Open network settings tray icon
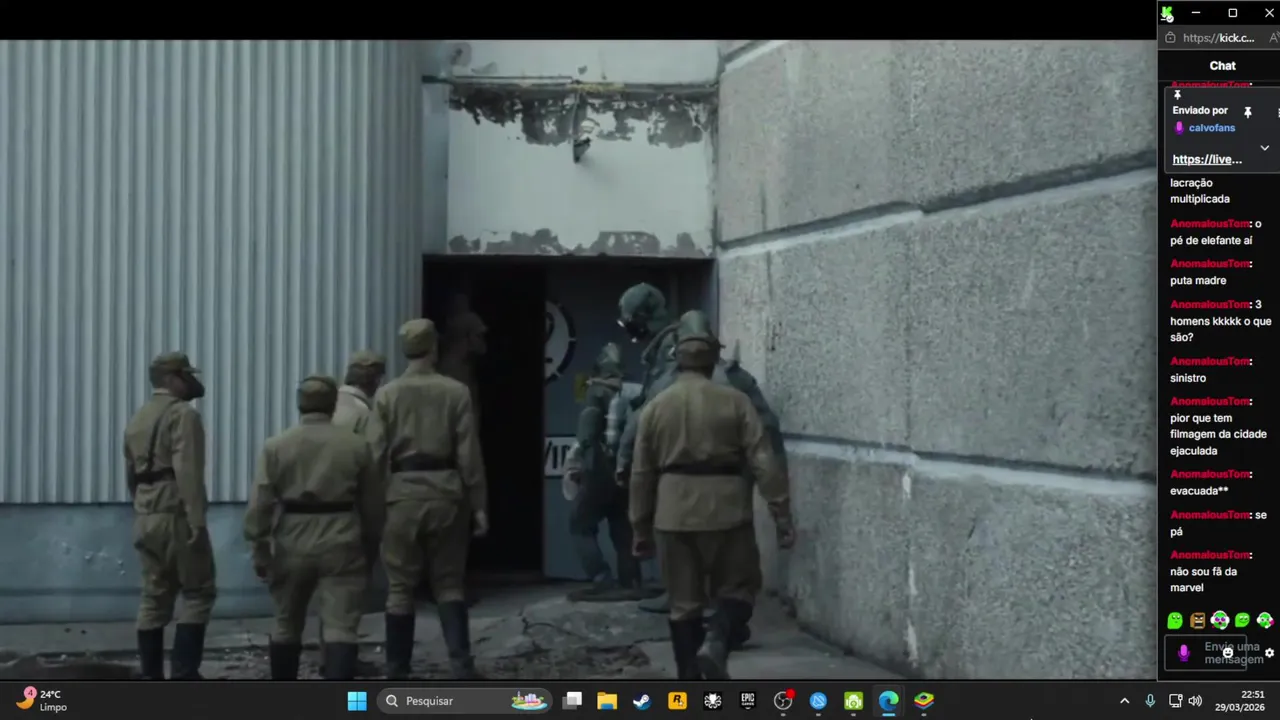 [x=1176, y=701]
